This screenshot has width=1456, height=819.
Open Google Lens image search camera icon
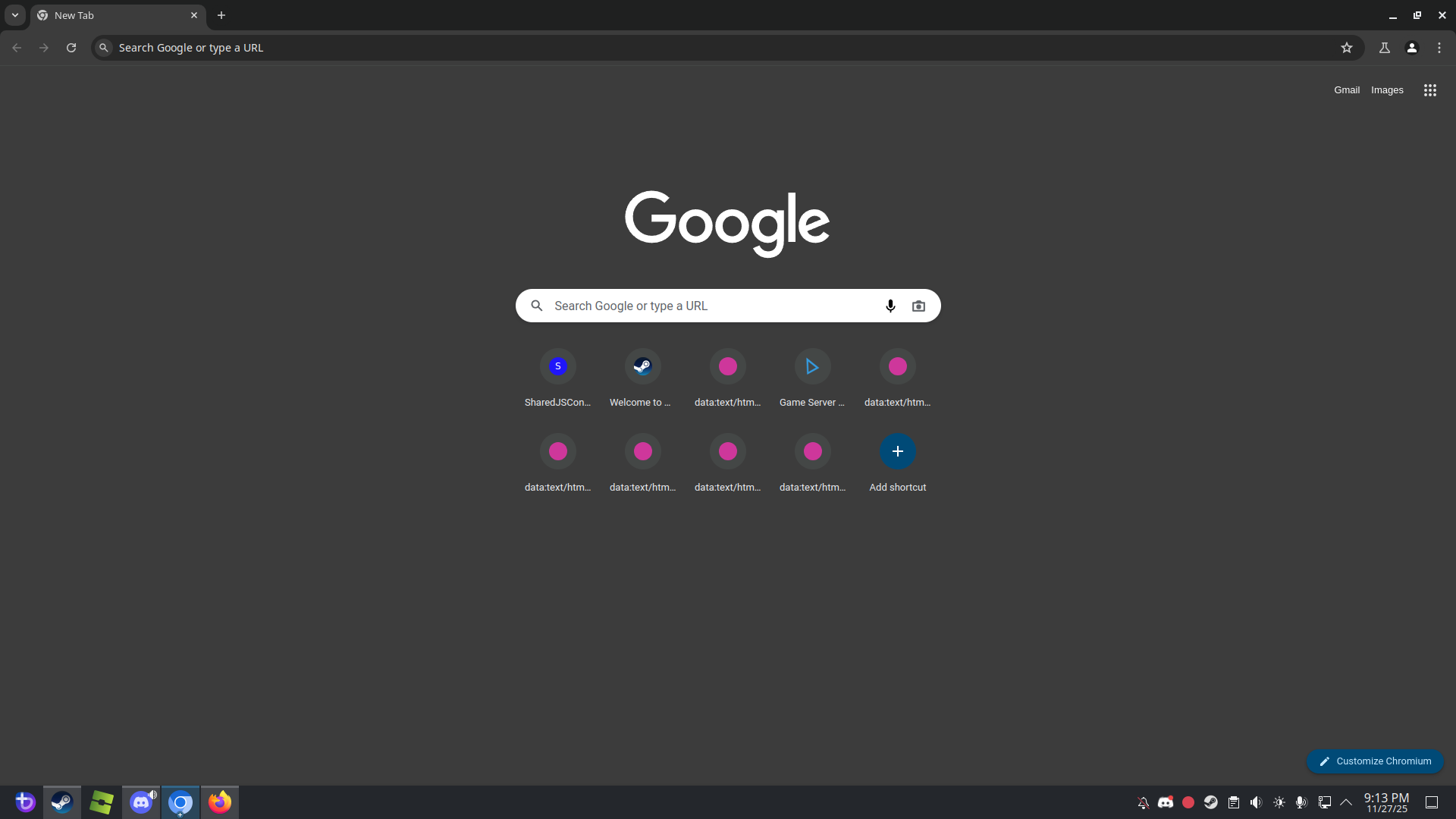(918, 306)
